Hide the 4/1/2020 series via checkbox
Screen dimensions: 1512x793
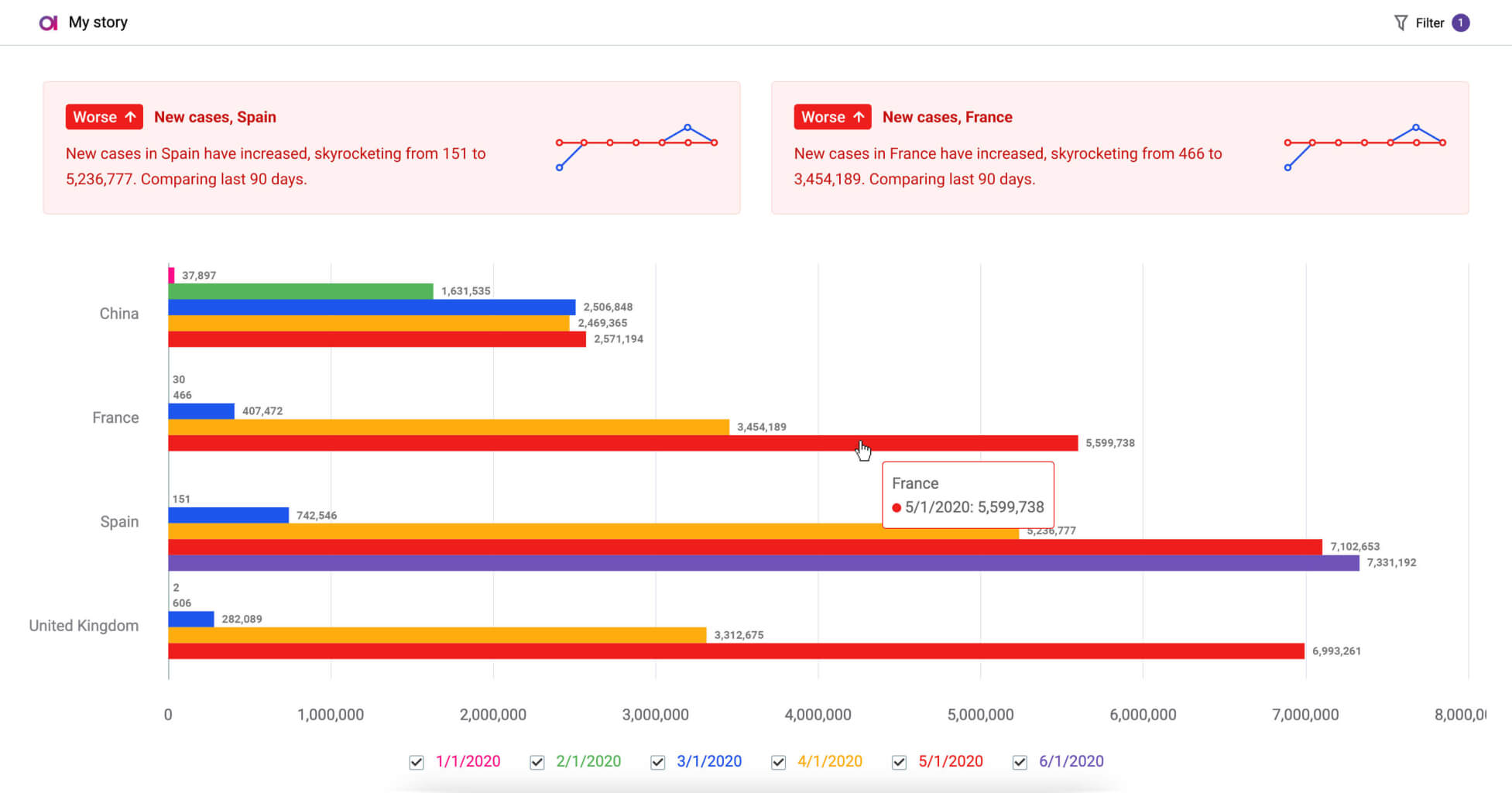pos(779,762)
